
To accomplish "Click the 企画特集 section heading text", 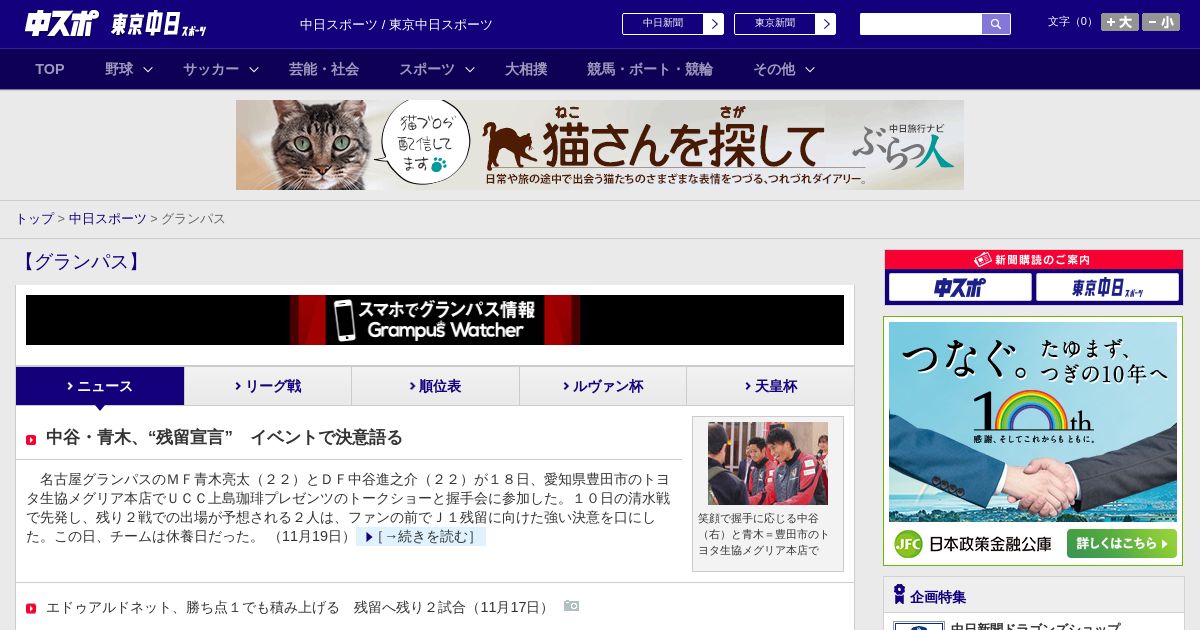I will click(x=938, y=597).
